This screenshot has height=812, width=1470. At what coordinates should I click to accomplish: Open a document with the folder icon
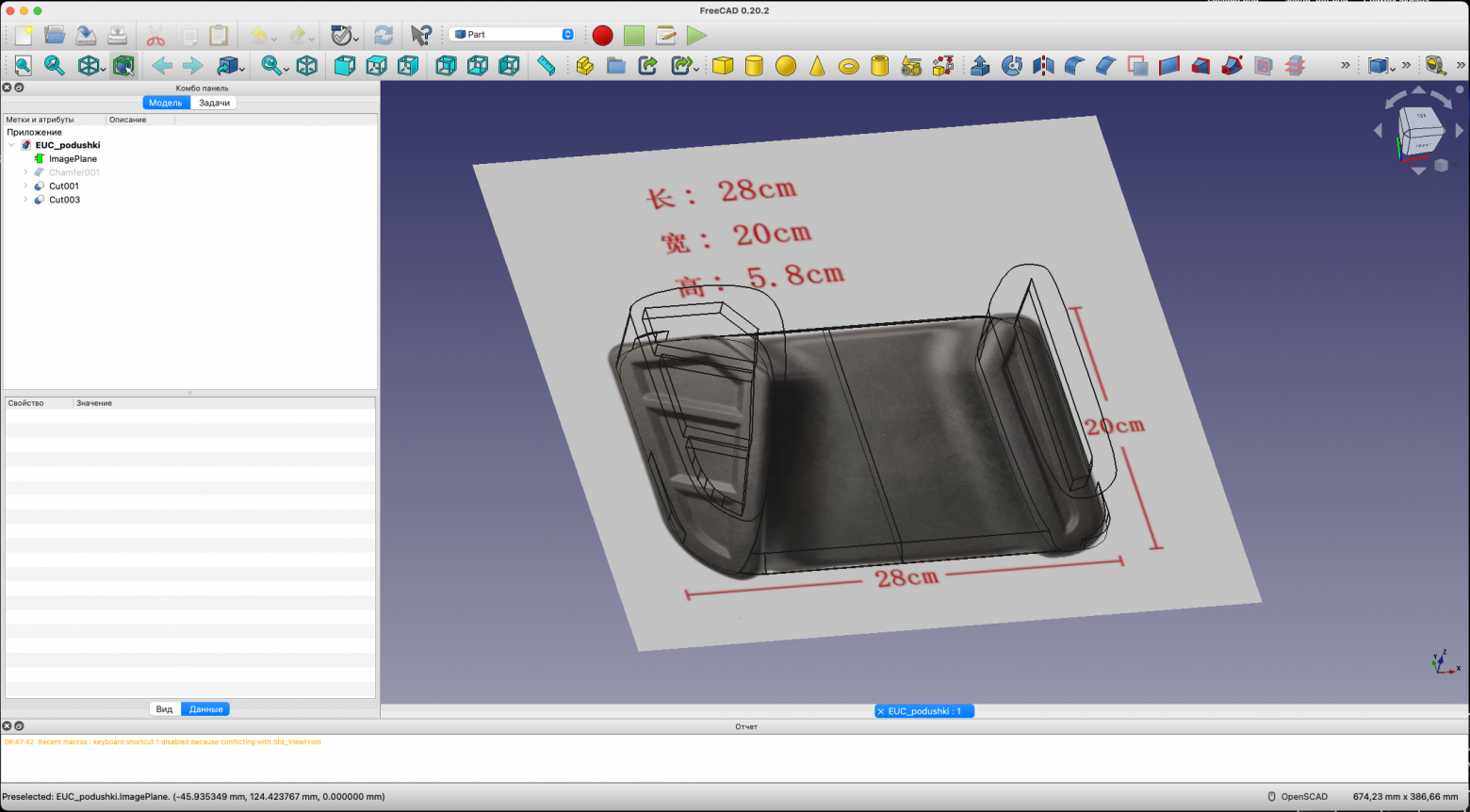(55, 36)
